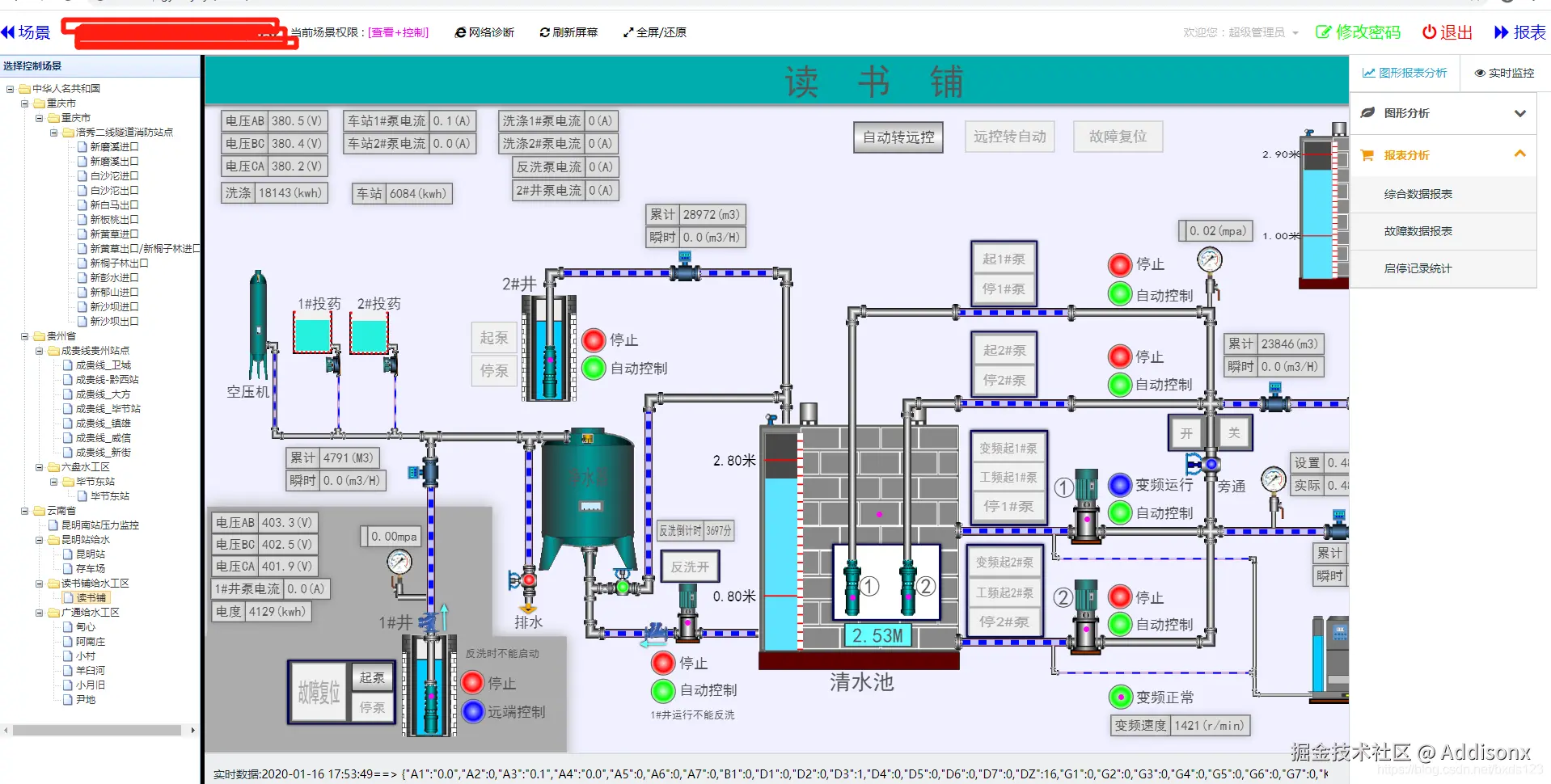Click the green purification tank graphic
The height and width of the screenshot is (784, 1551).
tap(588, 499)
